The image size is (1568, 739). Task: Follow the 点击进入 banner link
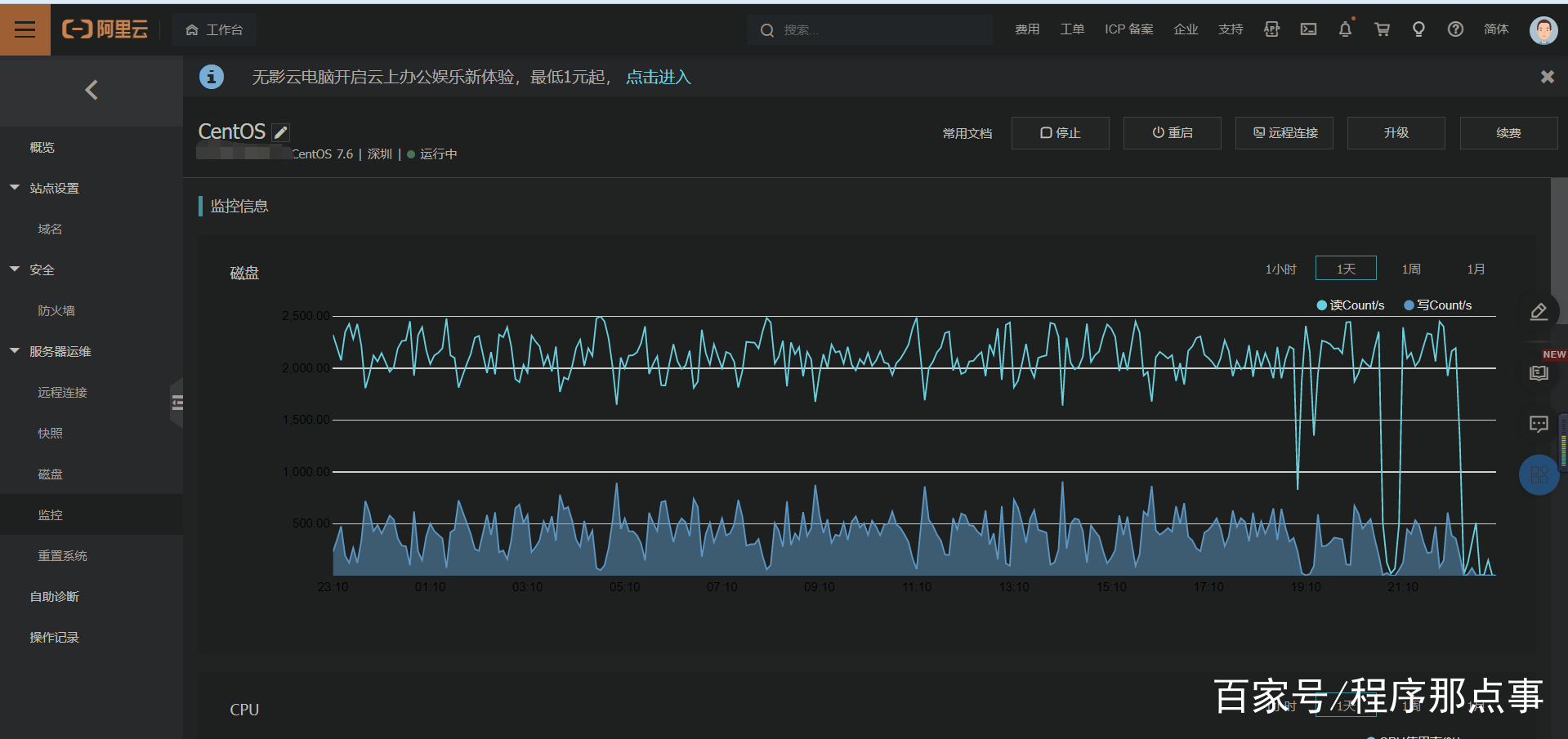click(658, 77)
